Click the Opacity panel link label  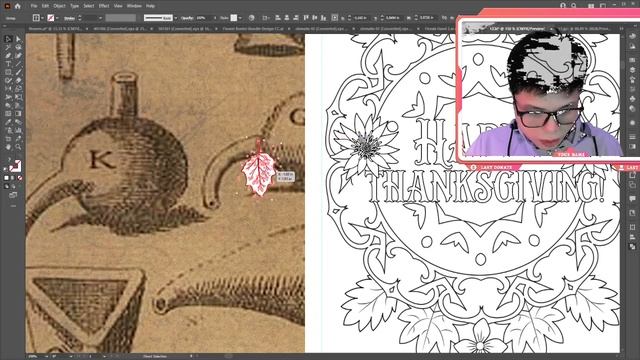[x=187, y=18]
